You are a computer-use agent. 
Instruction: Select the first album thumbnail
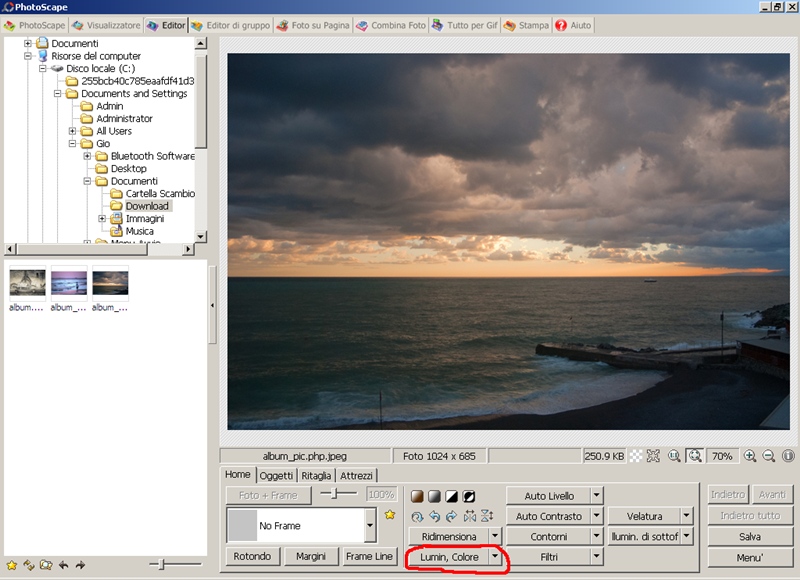click(x=27, y=284)
